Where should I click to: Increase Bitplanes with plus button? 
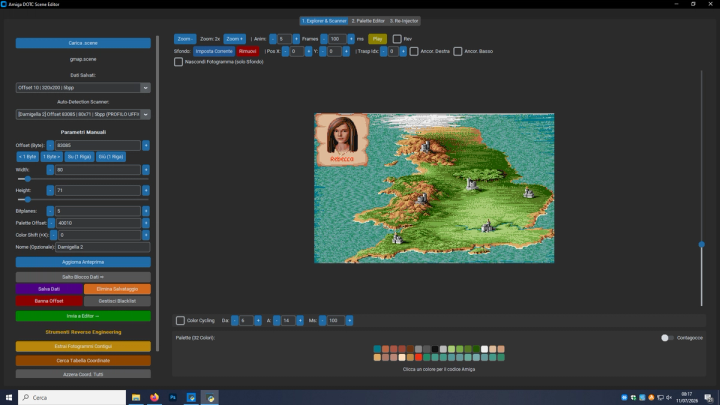coord(146,211)
